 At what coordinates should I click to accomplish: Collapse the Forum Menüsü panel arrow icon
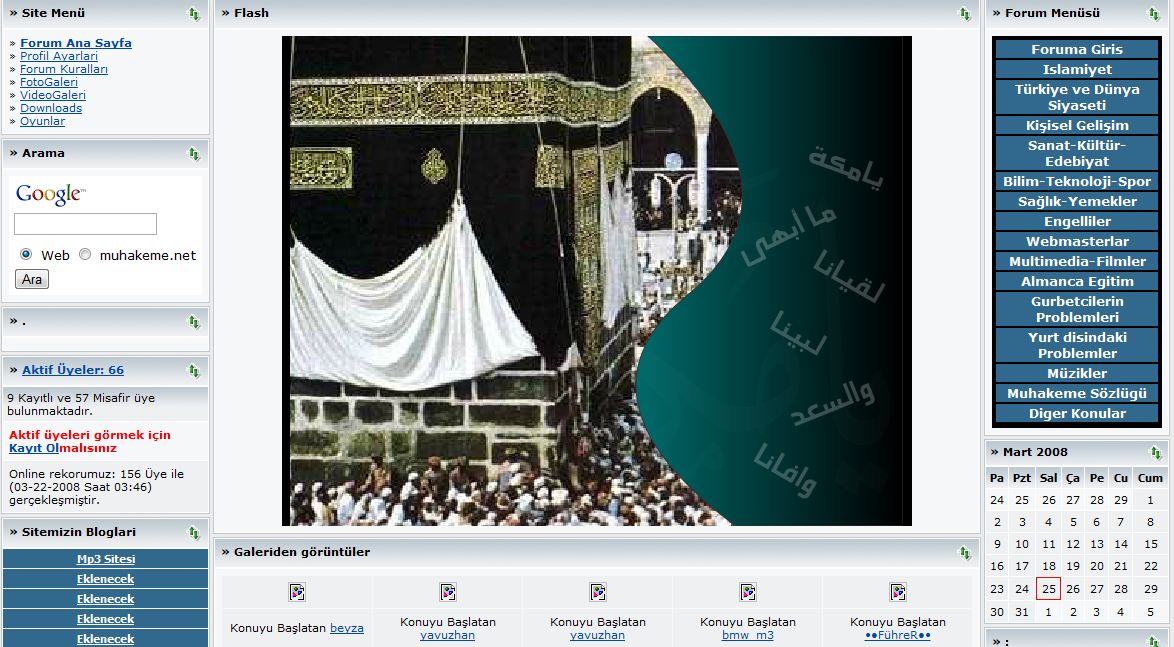pyautogui.click(x=1154, y=14)
